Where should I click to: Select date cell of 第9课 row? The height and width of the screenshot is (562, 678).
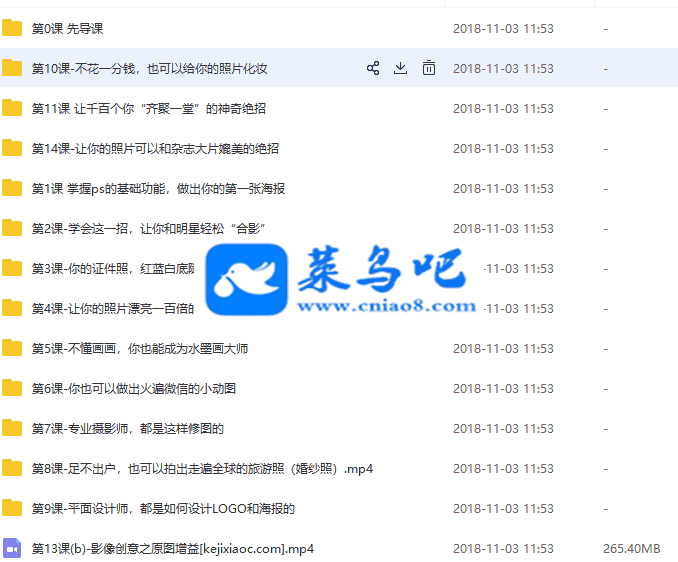(x=503, y=508)
